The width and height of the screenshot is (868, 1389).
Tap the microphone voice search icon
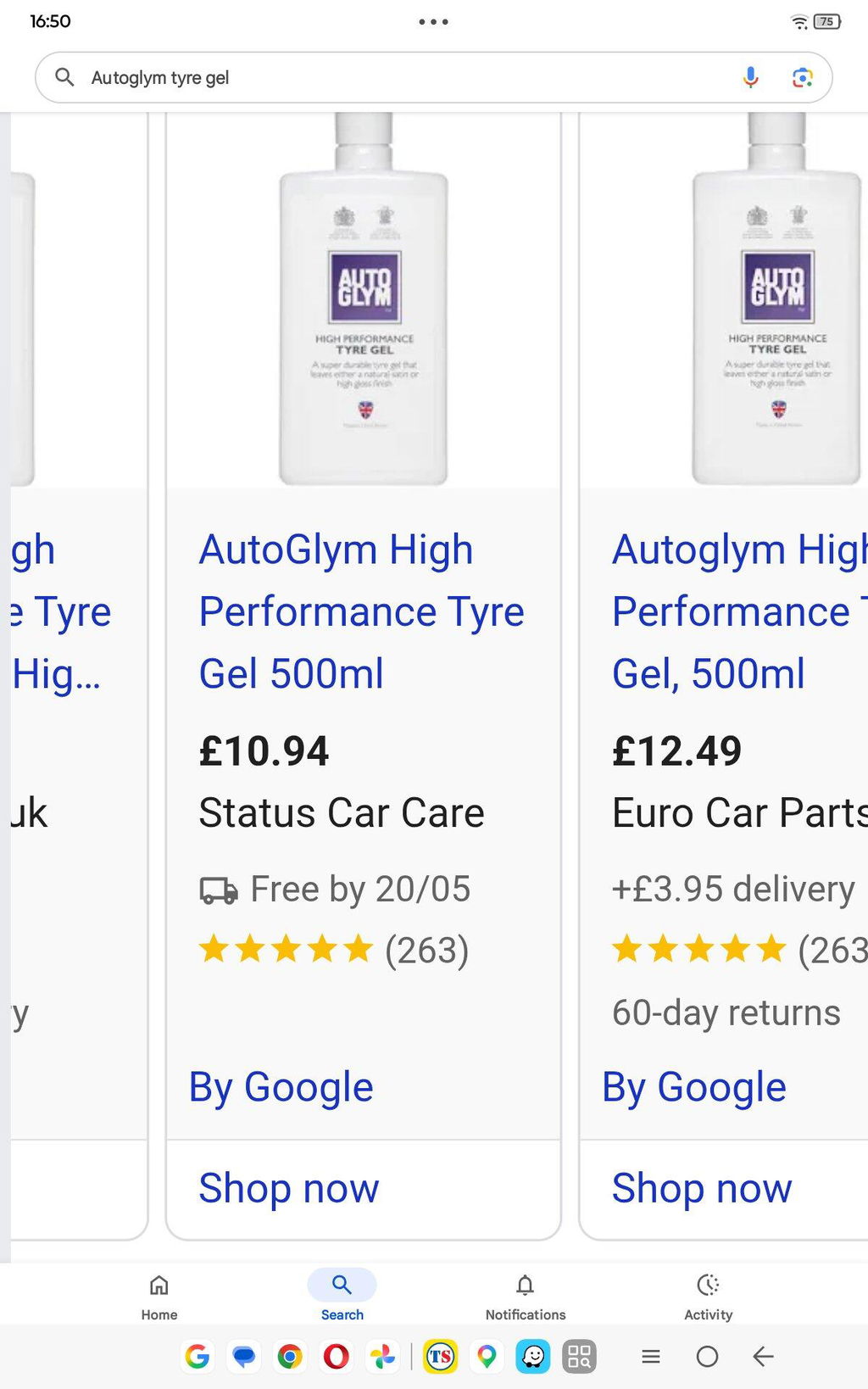[750, 77]
